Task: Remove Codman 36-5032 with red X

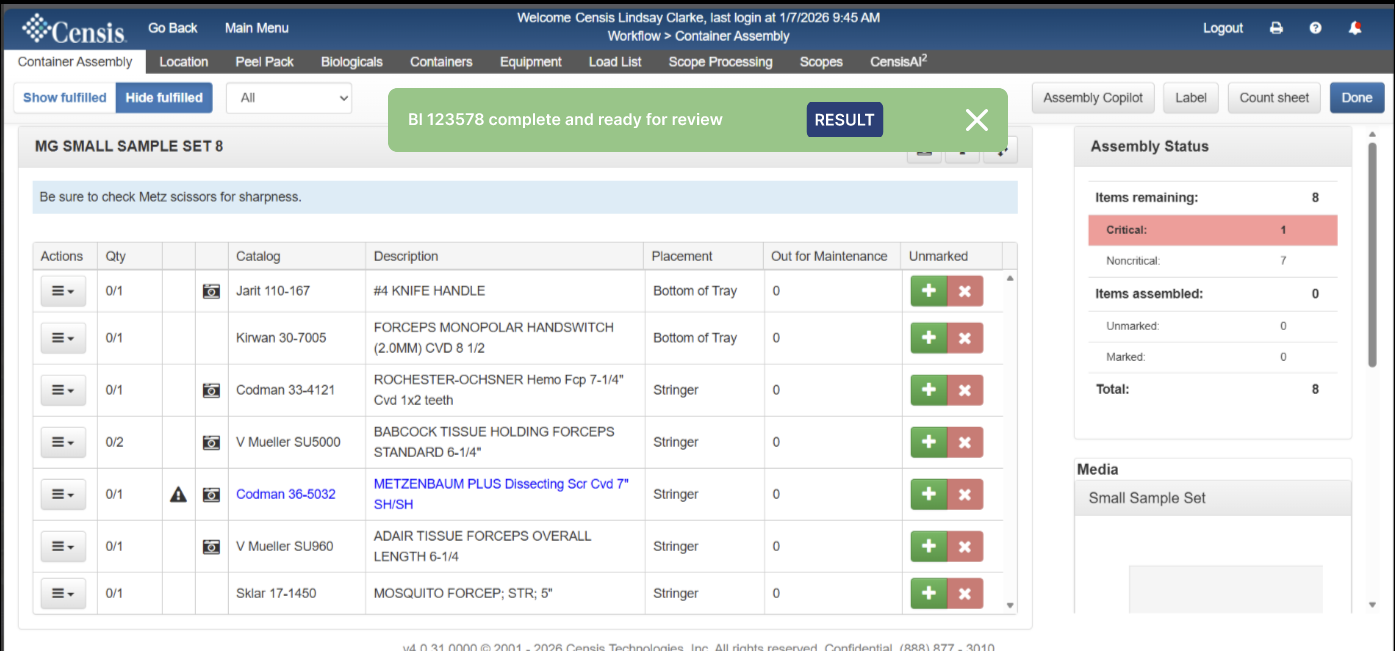Action: (965, 494)
